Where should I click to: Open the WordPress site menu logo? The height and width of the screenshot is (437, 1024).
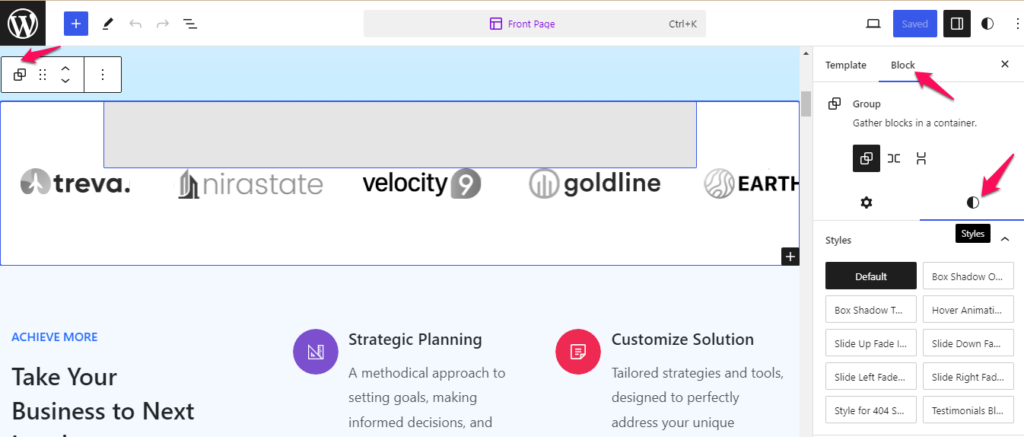point(23,24)
